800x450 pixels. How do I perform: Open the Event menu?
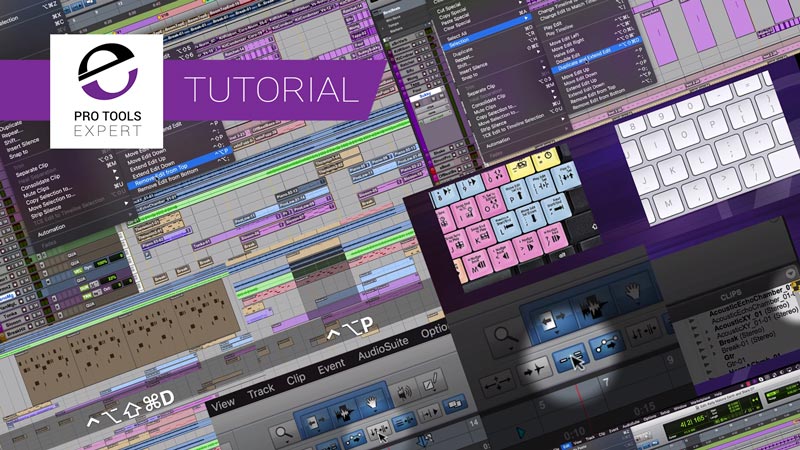click(331, 367)
